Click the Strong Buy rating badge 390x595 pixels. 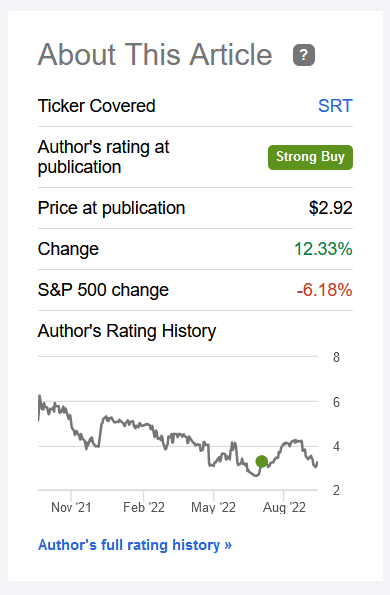pos(310,157)
